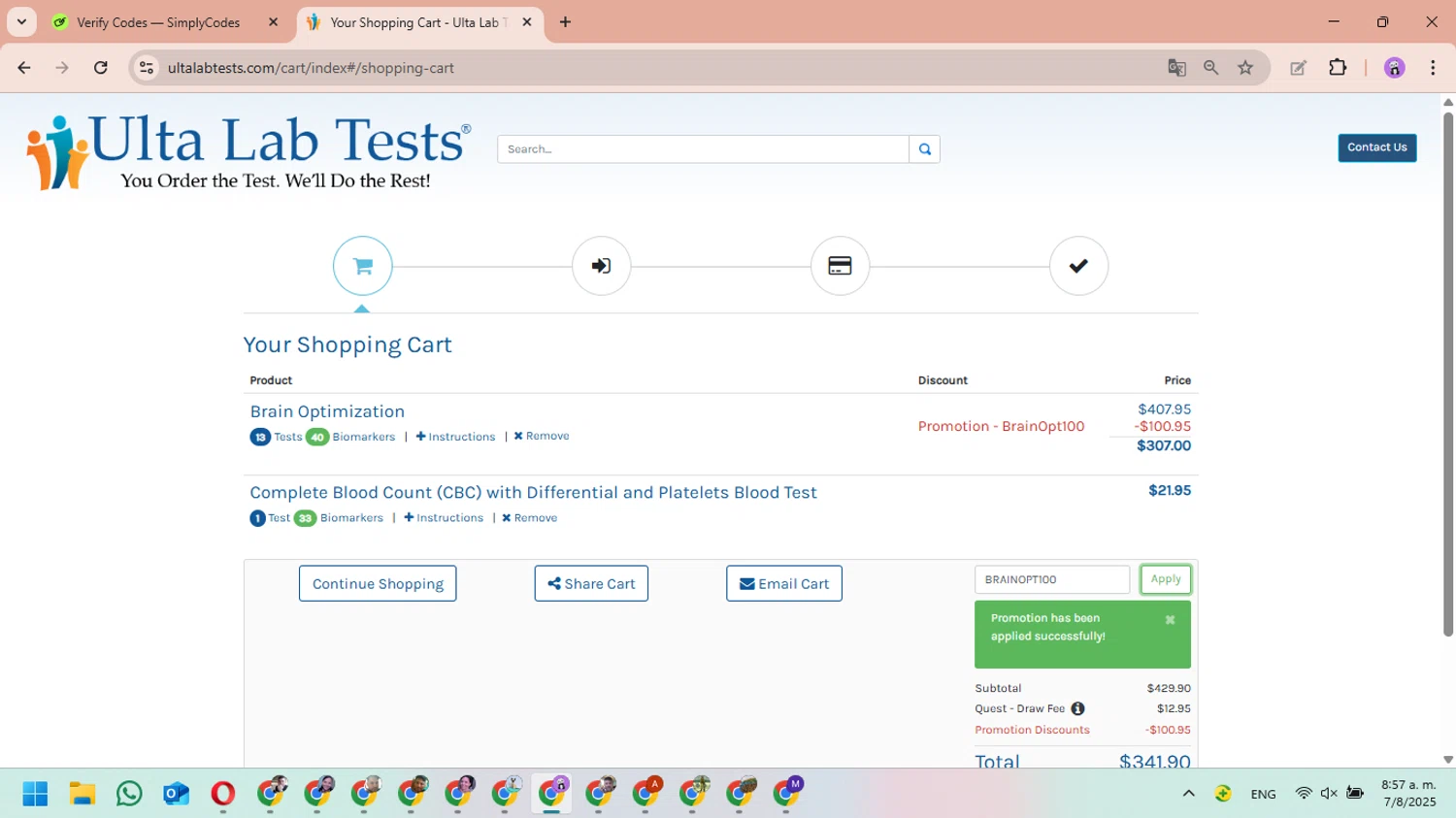Close the Verify Codes SimplyCodes tab
This screenshot has height=818, width=1456.
[273, 22]
